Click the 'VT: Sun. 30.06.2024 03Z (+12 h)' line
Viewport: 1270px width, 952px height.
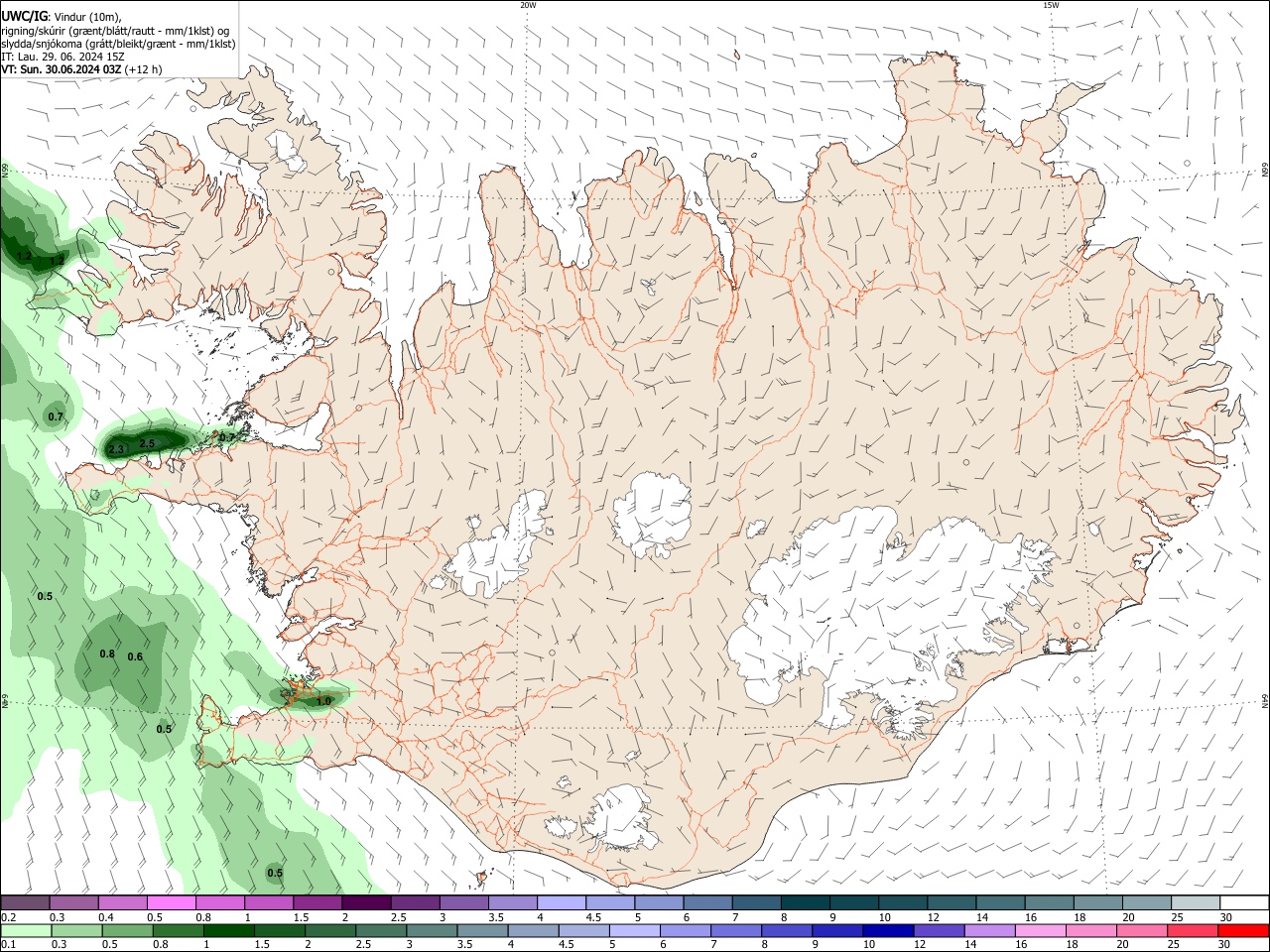[81, 69]
